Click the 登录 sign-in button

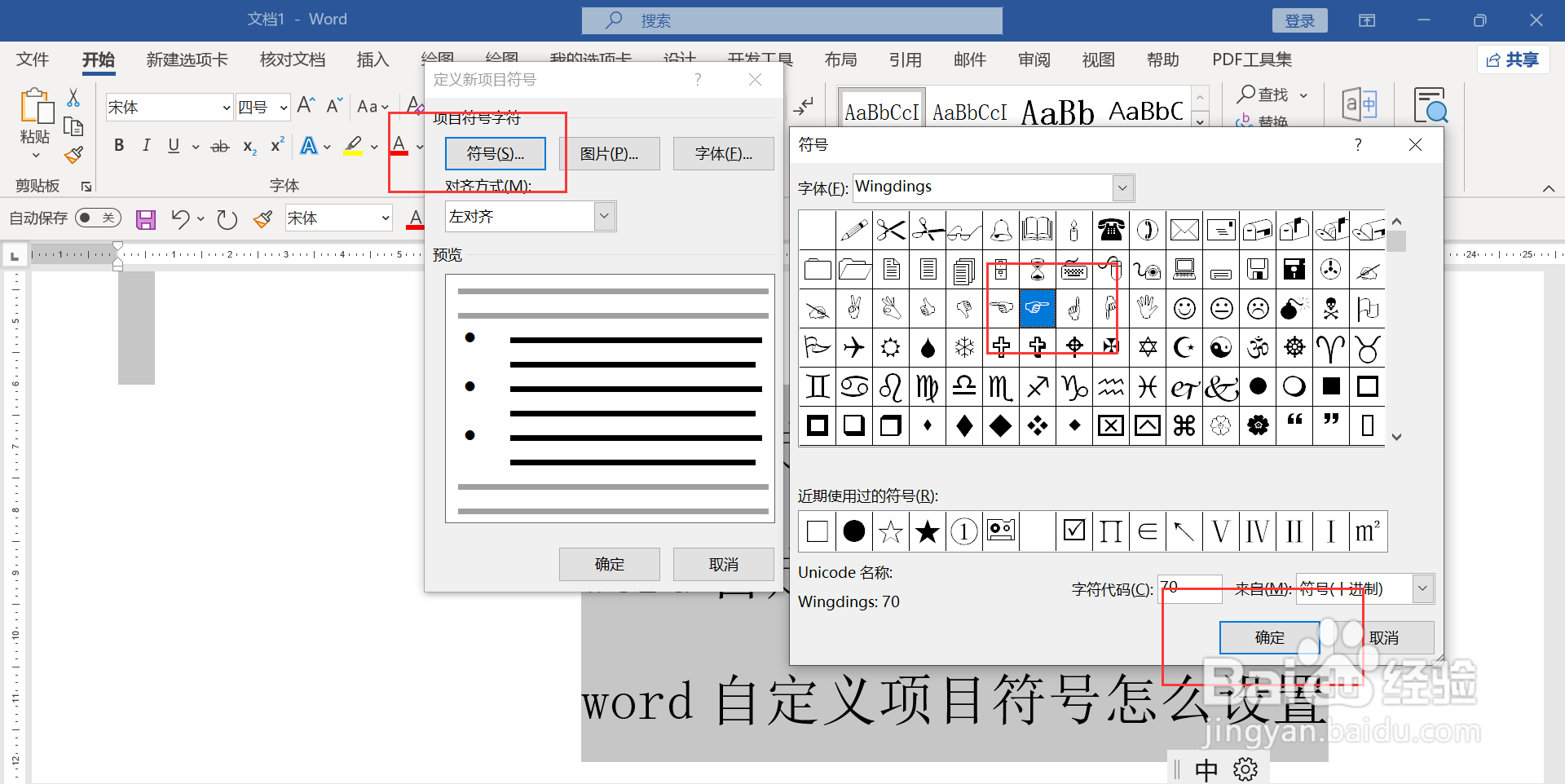click(x=1299, y=20)
